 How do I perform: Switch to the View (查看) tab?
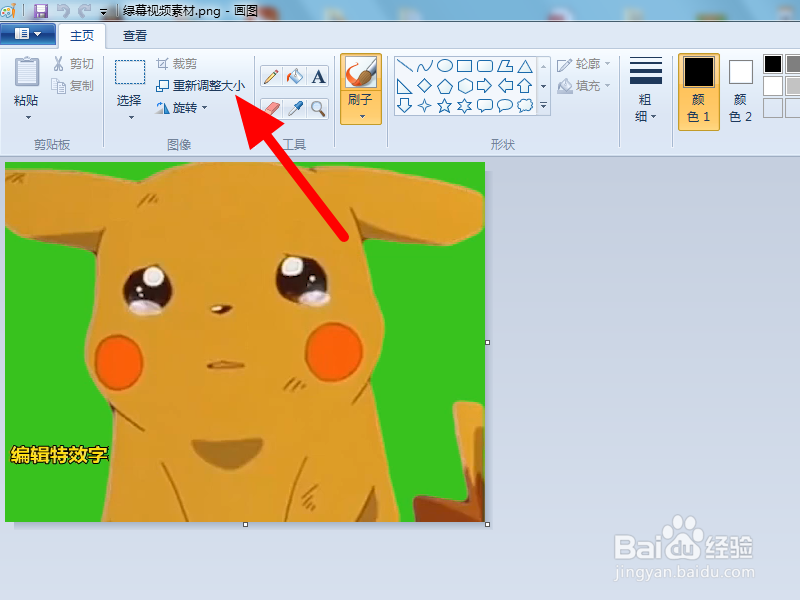135,36
